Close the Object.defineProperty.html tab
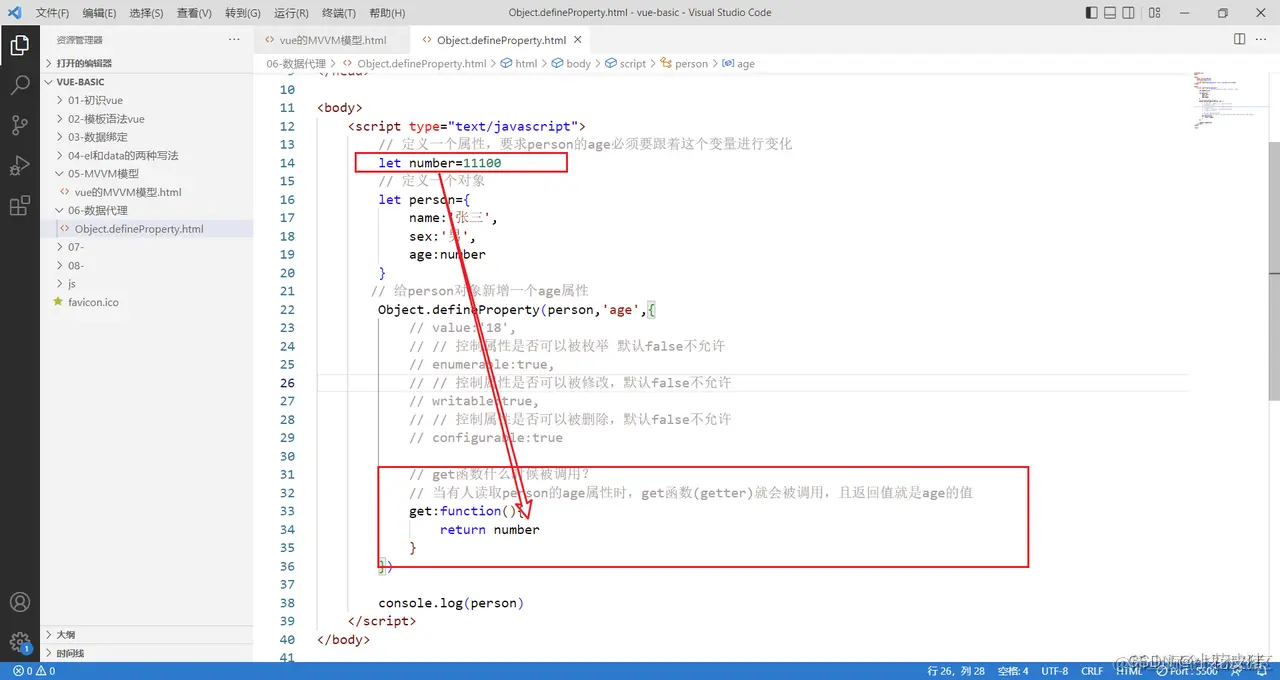Viewport: 1280px width, 680px height. click(578, 40)
